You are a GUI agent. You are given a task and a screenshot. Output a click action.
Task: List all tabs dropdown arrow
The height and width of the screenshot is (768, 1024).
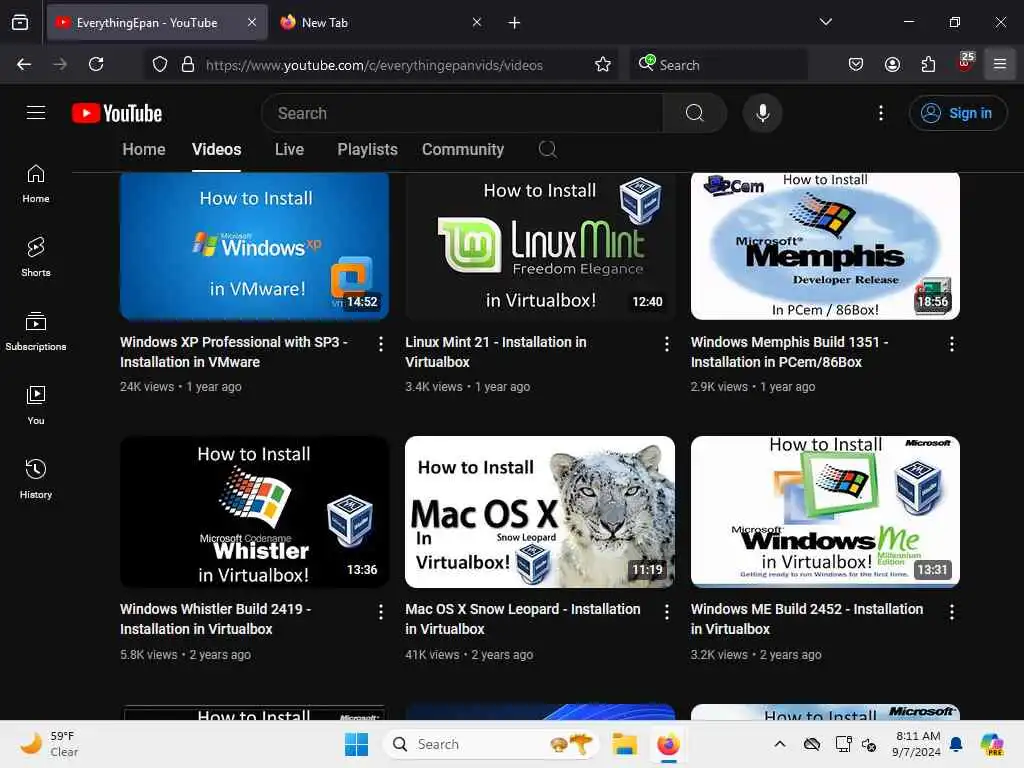point(825,22)
